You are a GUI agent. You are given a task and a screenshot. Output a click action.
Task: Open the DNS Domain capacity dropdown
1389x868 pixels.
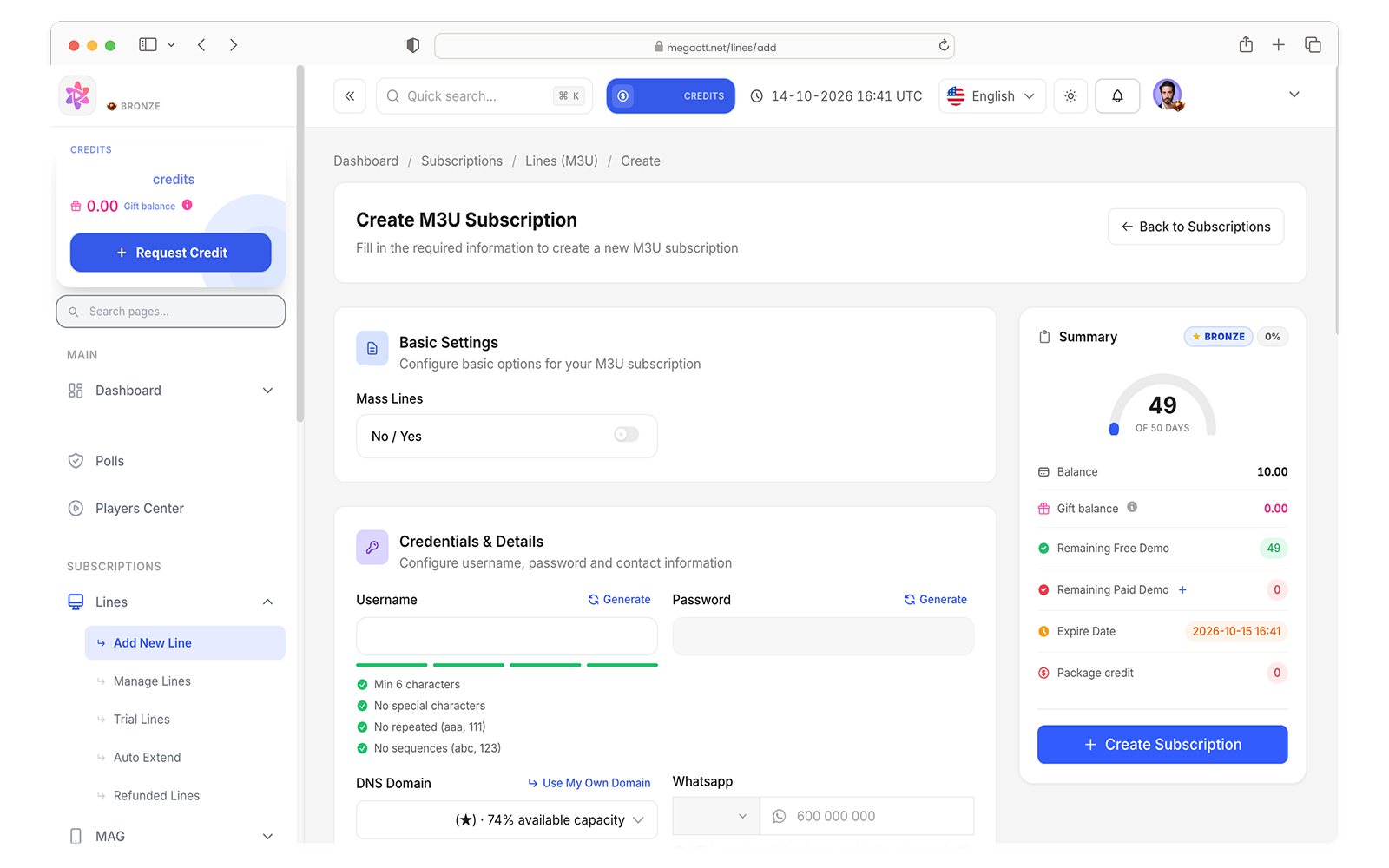pyautogui.click(x=507, y=820)
